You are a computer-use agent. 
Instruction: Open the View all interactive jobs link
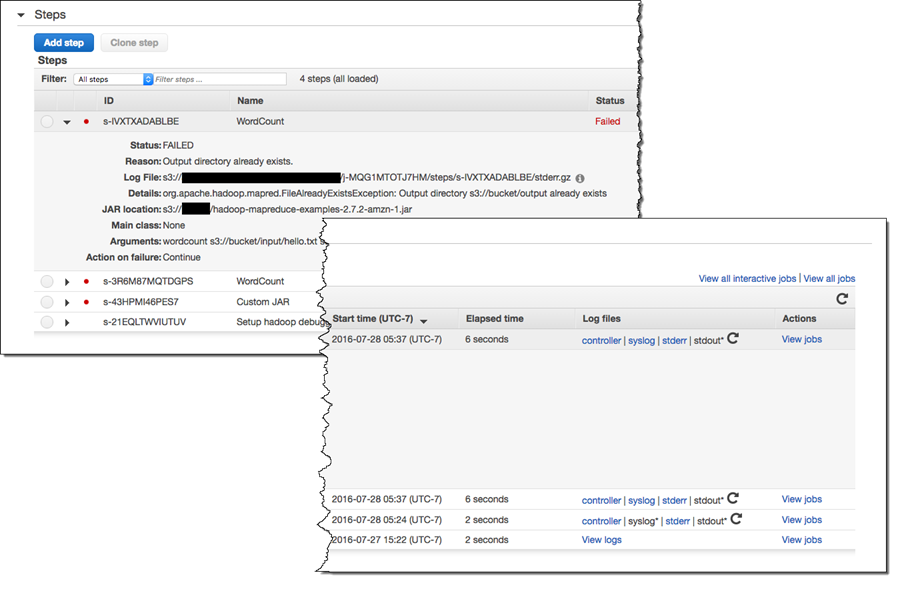(x=747, y=279)
